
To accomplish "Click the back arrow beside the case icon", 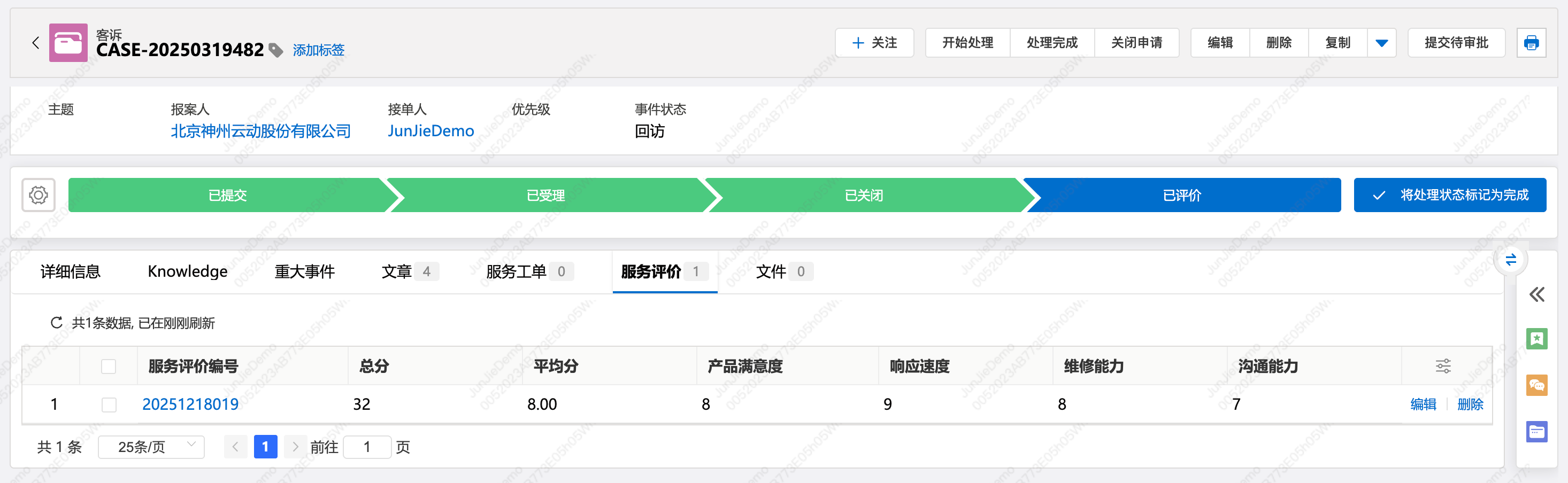I will 35,43.
